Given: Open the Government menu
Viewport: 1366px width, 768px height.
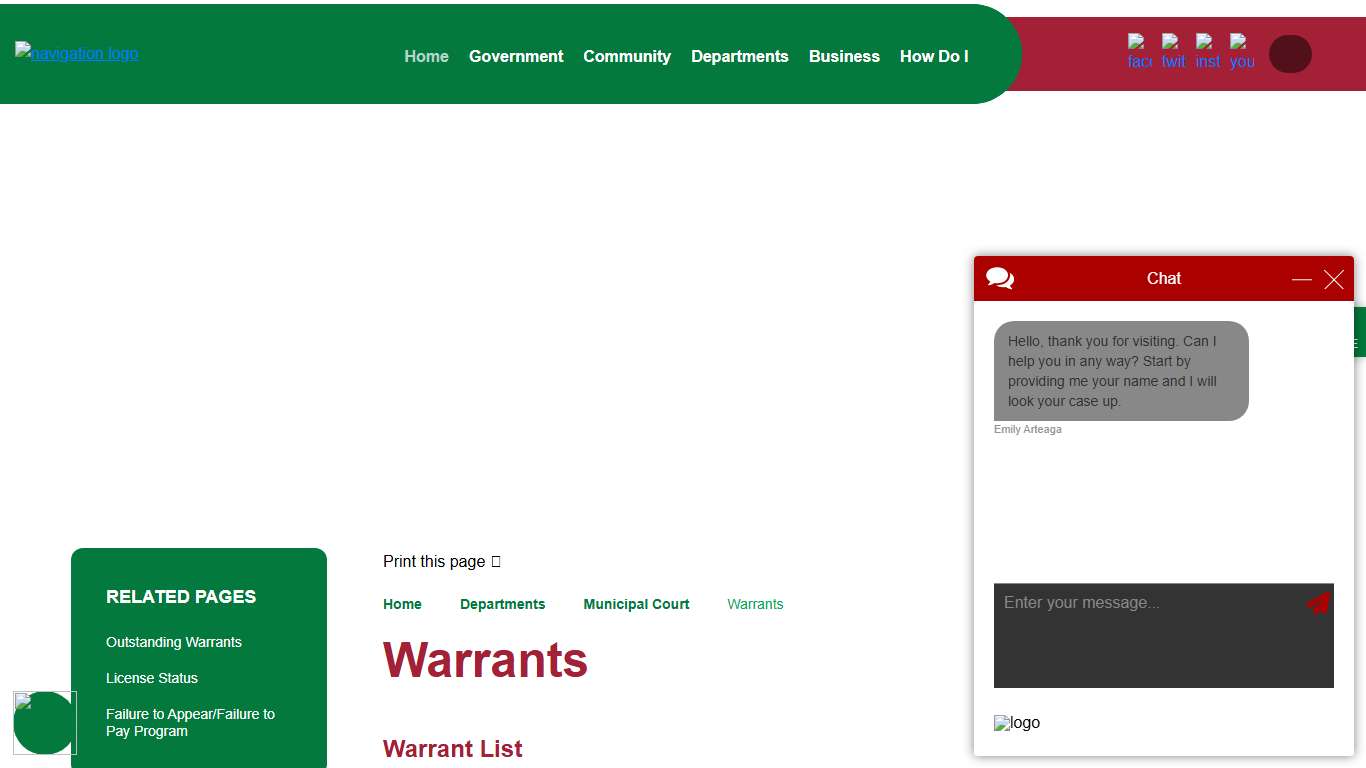Looking at the screenshot, I should pyautogui.click(x=516, y=57).
